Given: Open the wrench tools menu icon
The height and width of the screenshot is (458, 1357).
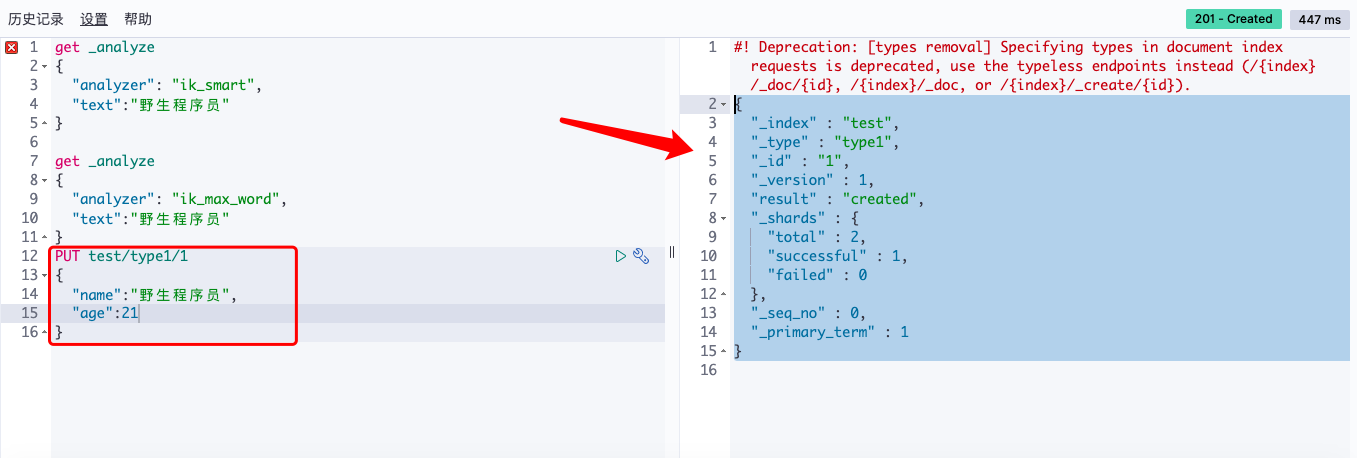Looking at the screenshot, I should [x=642, y=256].
